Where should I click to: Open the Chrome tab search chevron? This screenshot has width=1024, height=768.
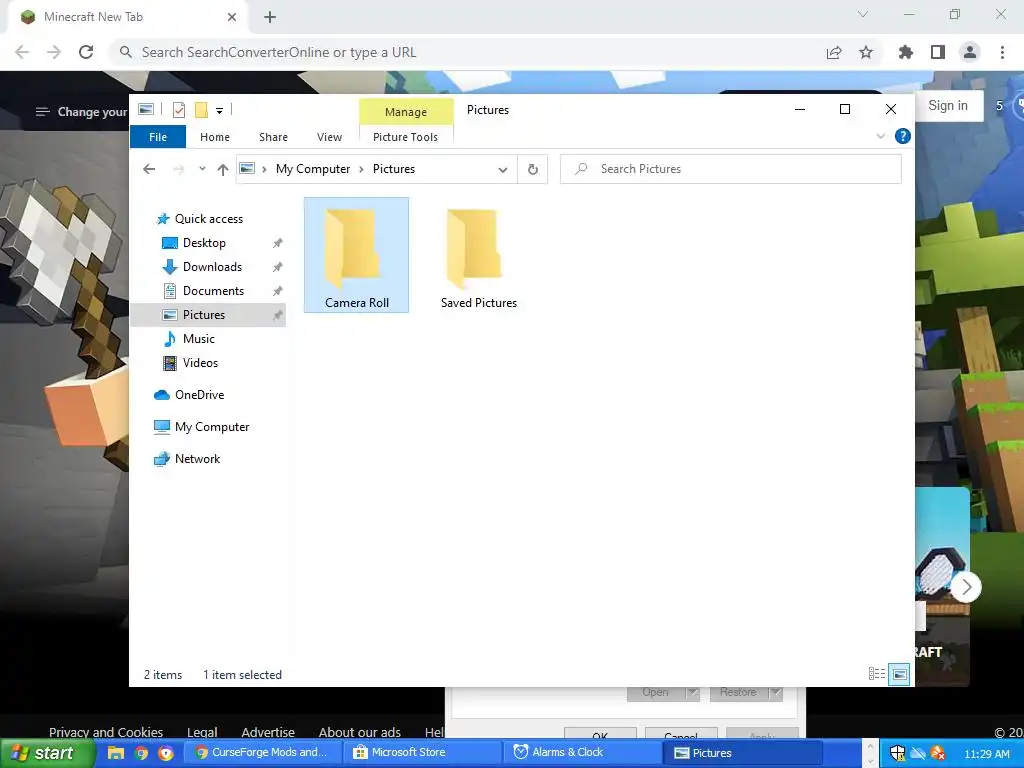click(863, 14)
